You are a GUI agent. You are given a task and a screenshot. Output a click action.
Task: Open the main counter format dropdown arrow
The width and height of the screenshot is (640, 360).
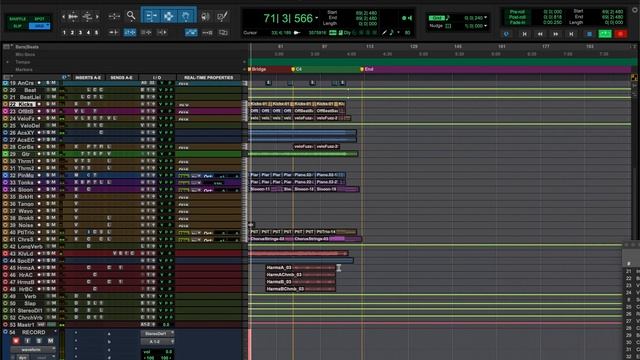317,18
